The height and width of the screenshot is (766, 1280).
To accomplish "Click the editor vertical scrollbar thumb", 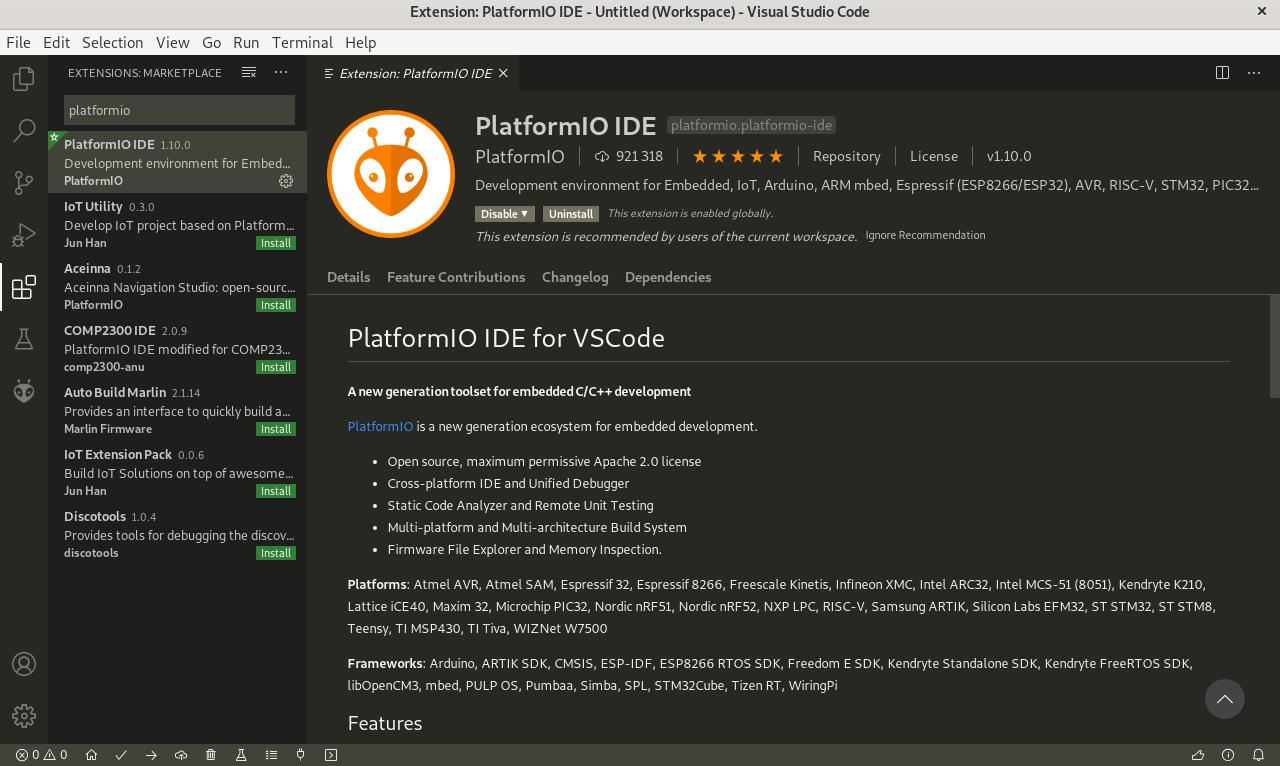I will (x=1274, y=345).
